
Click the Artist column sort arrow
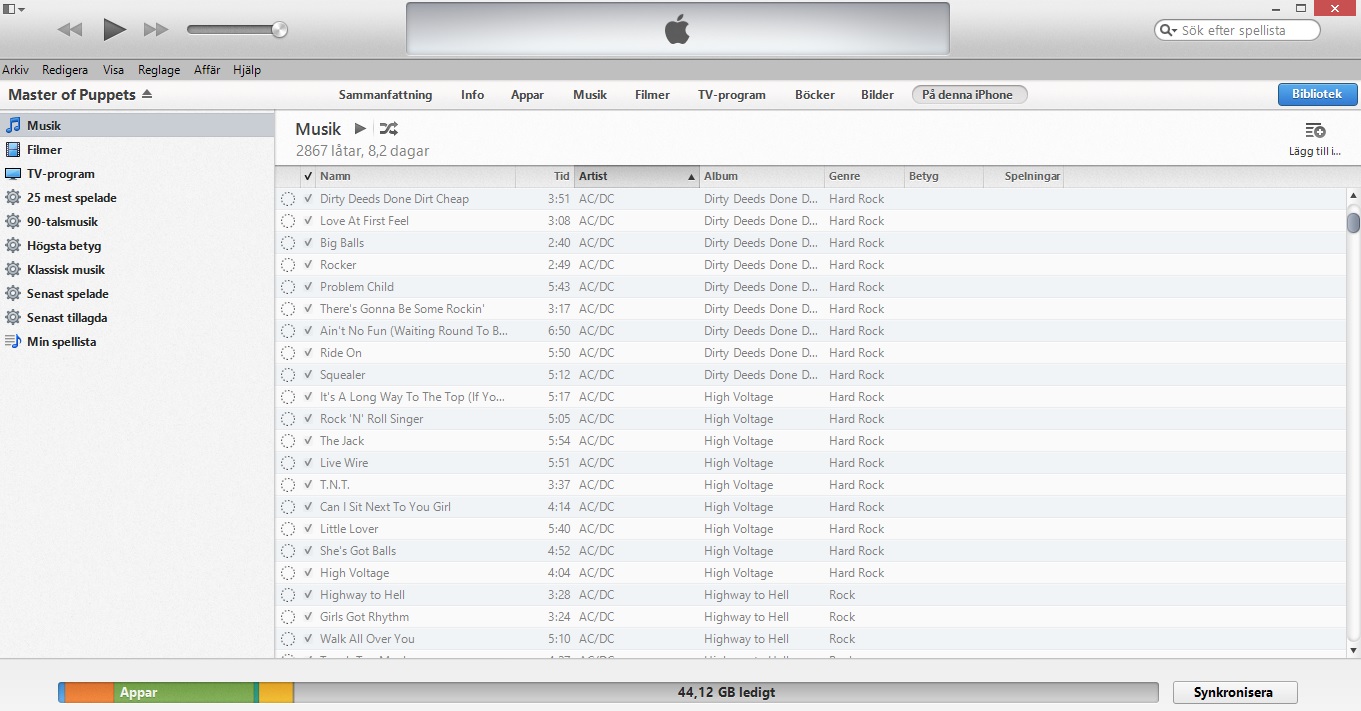tap(691, 177)
